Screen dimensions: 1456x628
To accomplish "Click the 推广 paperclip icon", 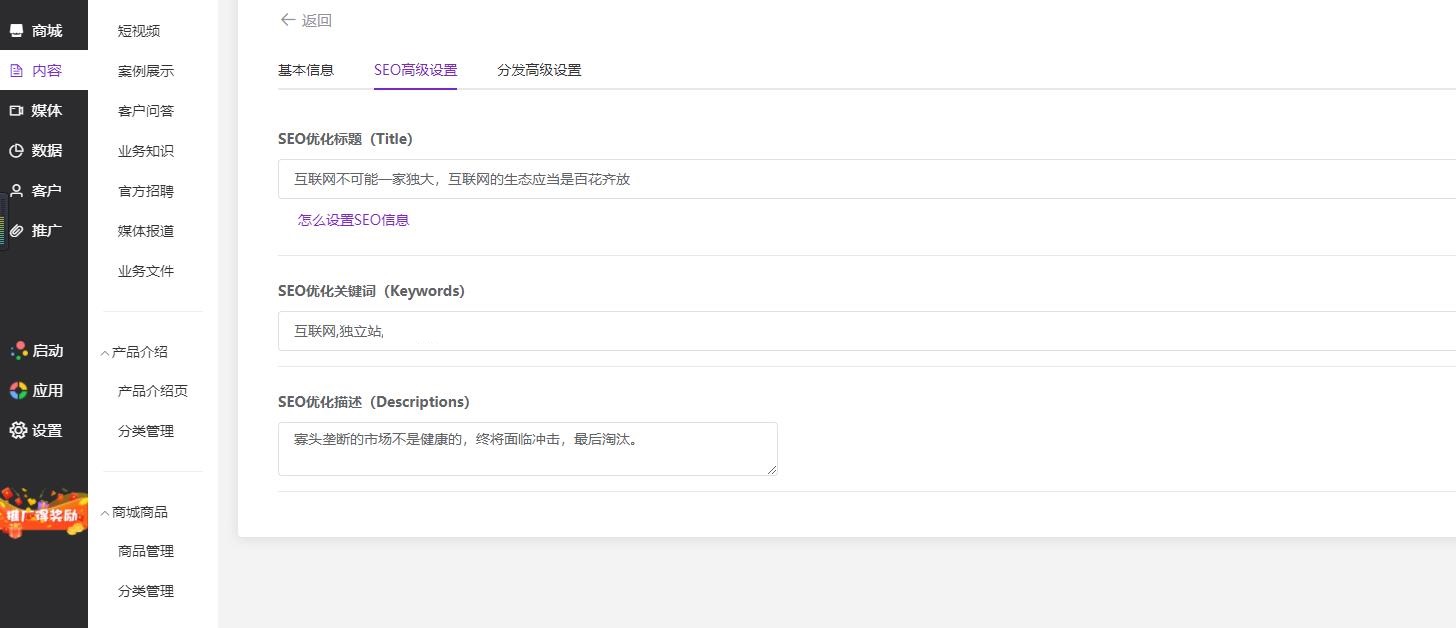I will point(16,231).
